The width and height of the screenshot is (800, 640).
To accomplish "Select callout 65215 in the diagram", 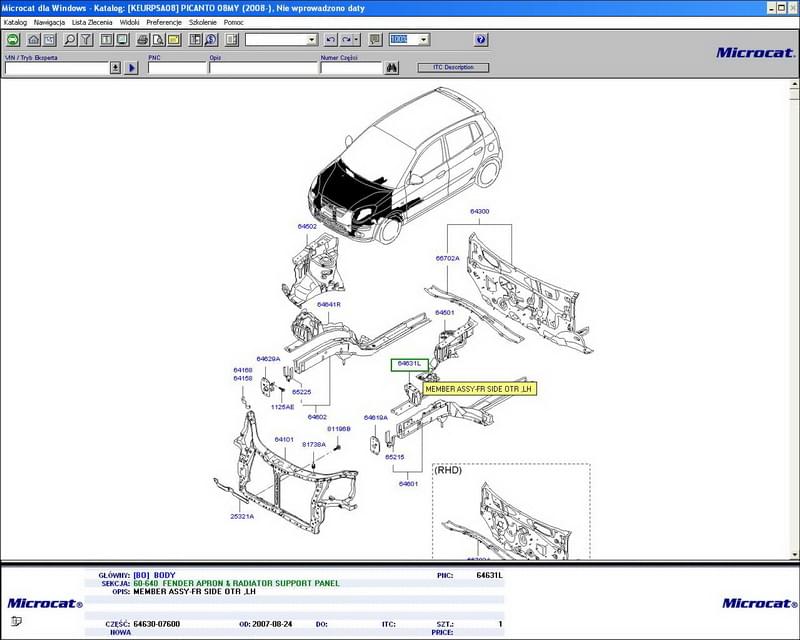I will (x=394, y=457).
